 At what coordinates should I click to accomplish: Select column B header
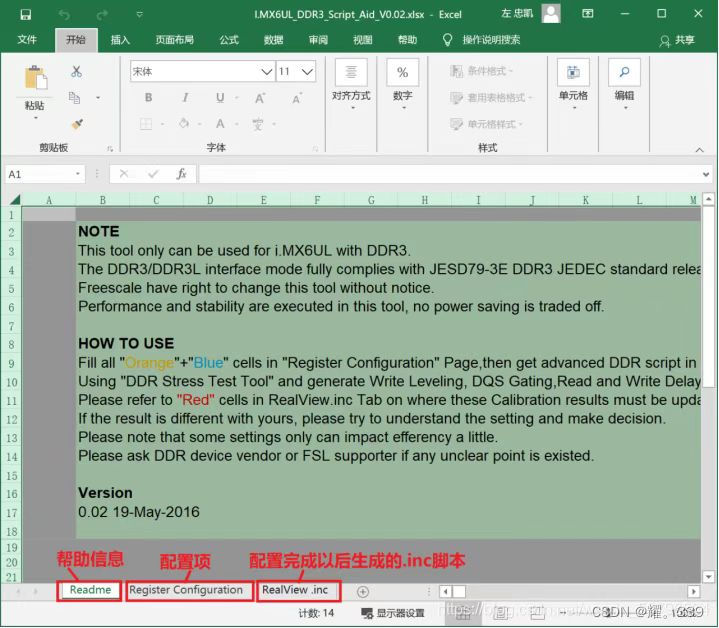103,200
